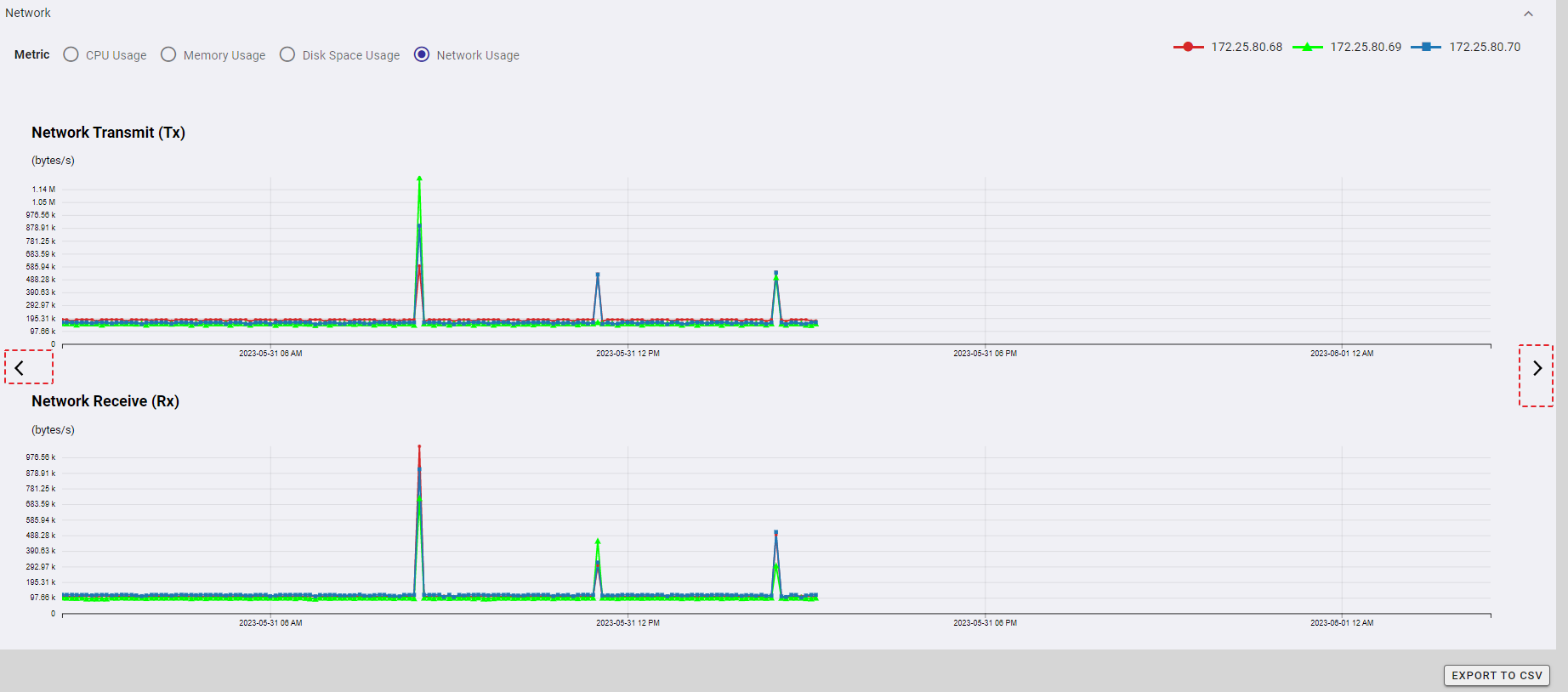
Task: Click the 12 PM axis label under Transmit chart
Action: click(628, 353)
